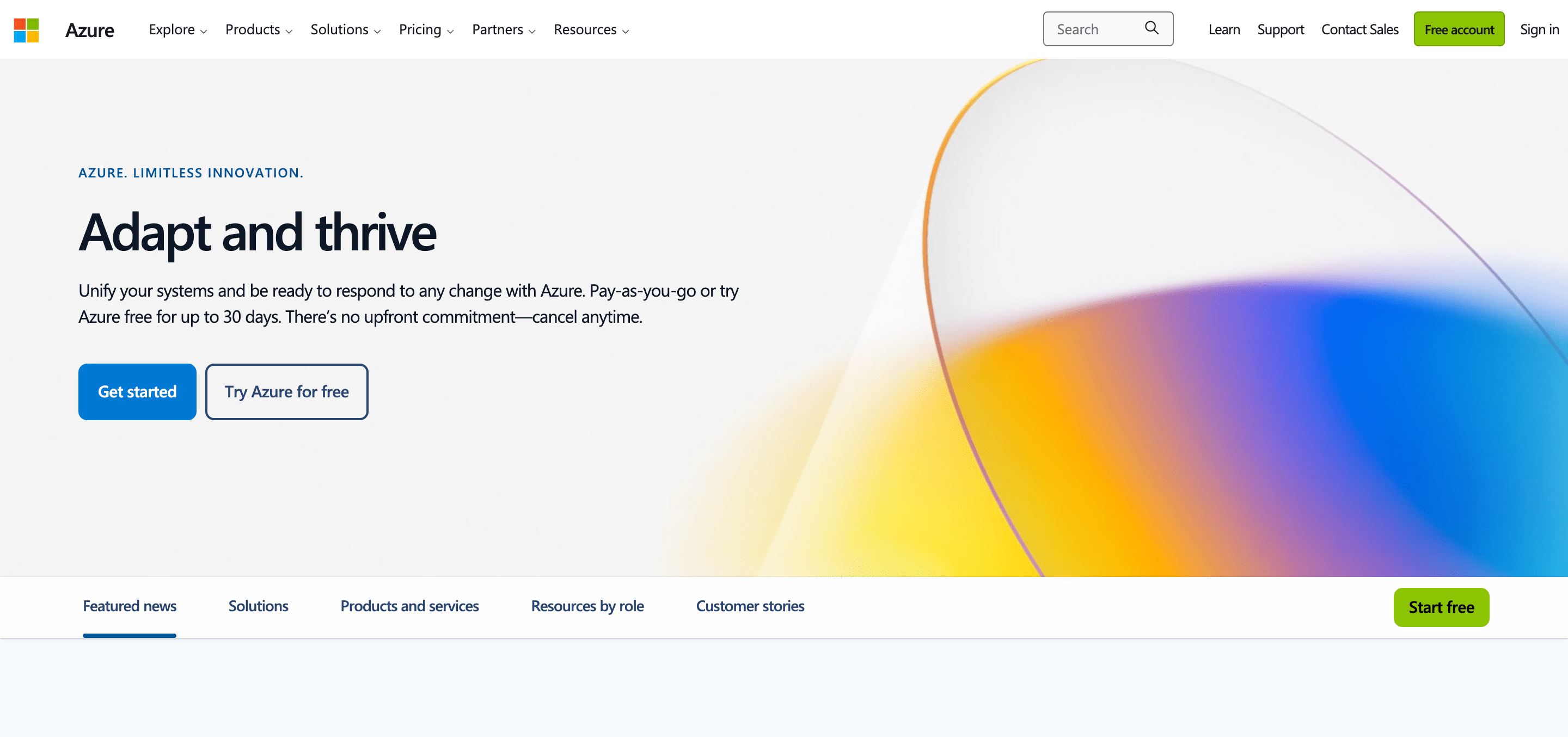Open the Learn link
1568x737 pixels.
(x=1223, y=30)
